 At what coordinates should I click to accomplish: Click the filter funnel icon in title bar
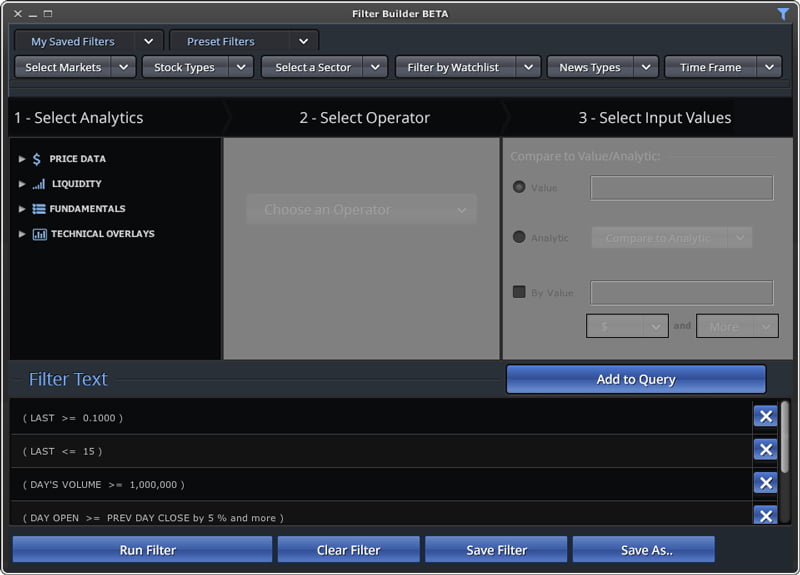(783, 14)
